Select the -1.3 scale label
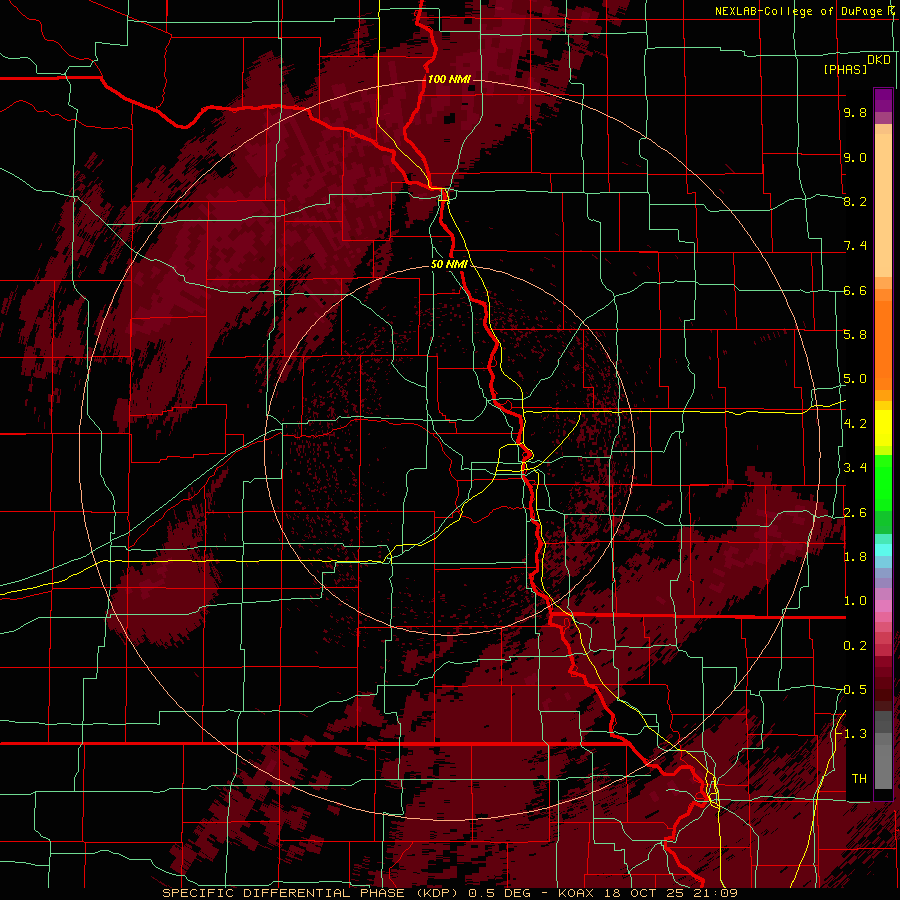The width and height of the screenshot is (900, 900). pos(852,734)
